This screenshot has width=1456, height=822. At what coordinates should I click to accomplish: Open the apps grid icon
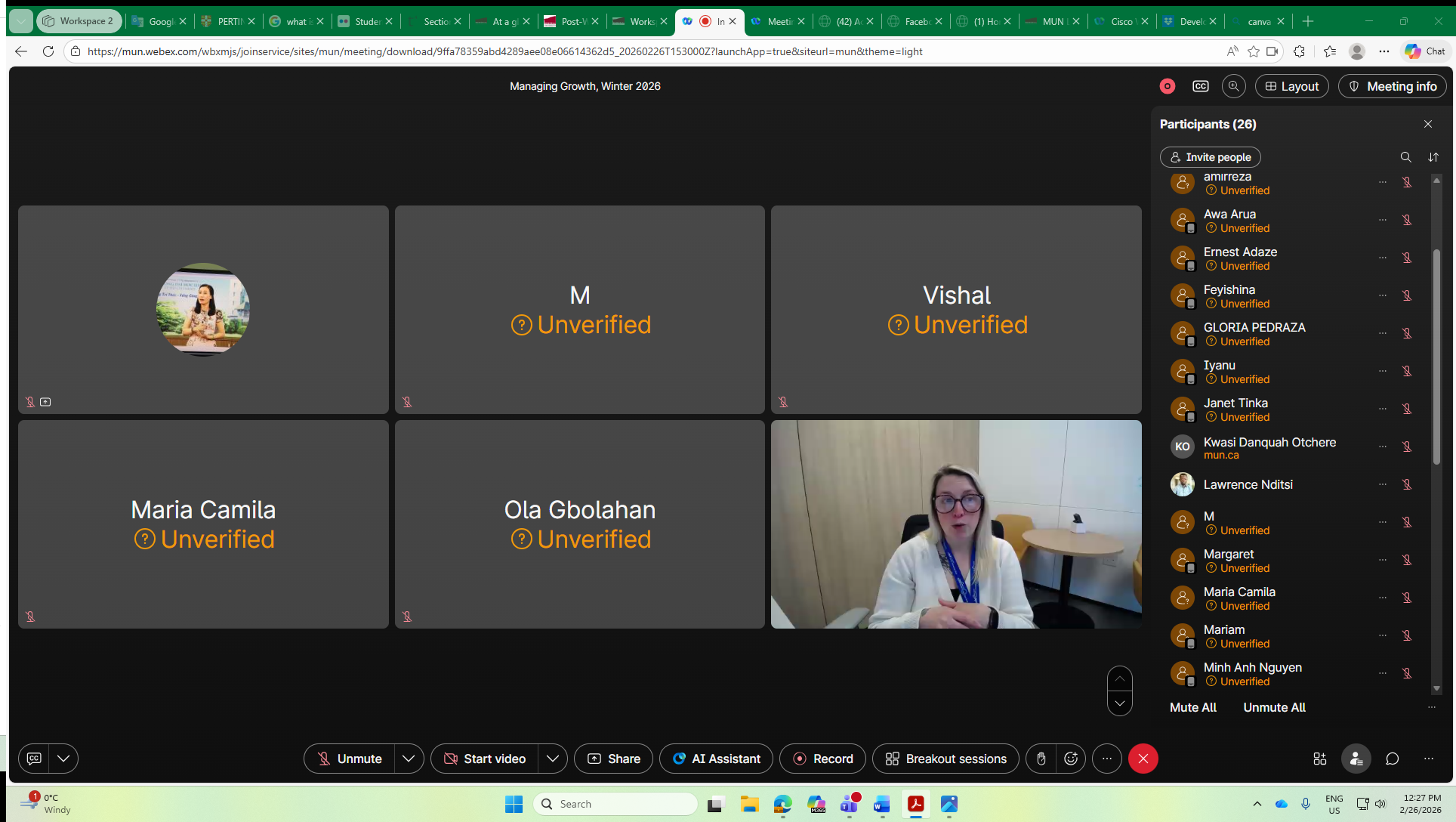[x=1319, y=759]
